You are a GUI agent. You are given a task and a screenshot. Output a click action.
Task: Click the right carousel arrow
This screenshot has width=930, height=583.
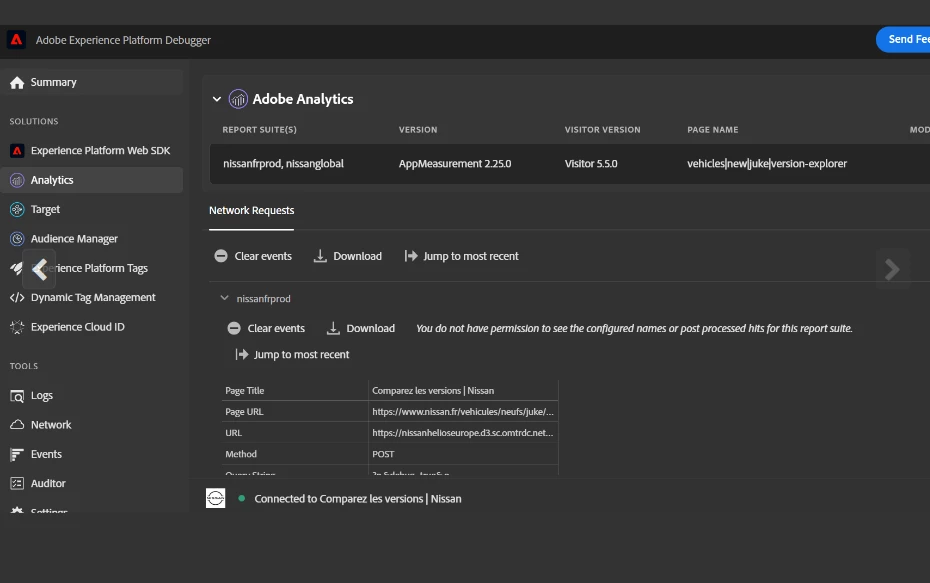(x=893, y=269)
